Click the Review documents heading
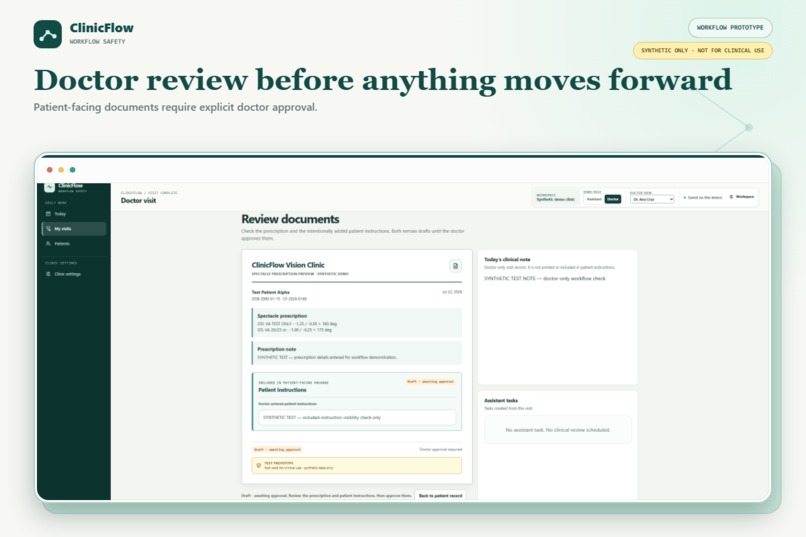806x537 pixels. (x=290, y=219)
